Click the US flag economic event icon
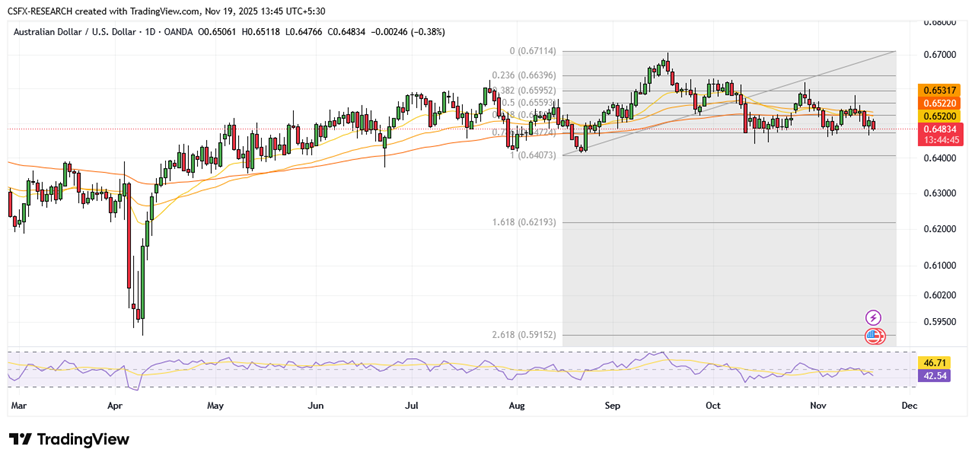975x462 pixels. [x=873, y=335]
